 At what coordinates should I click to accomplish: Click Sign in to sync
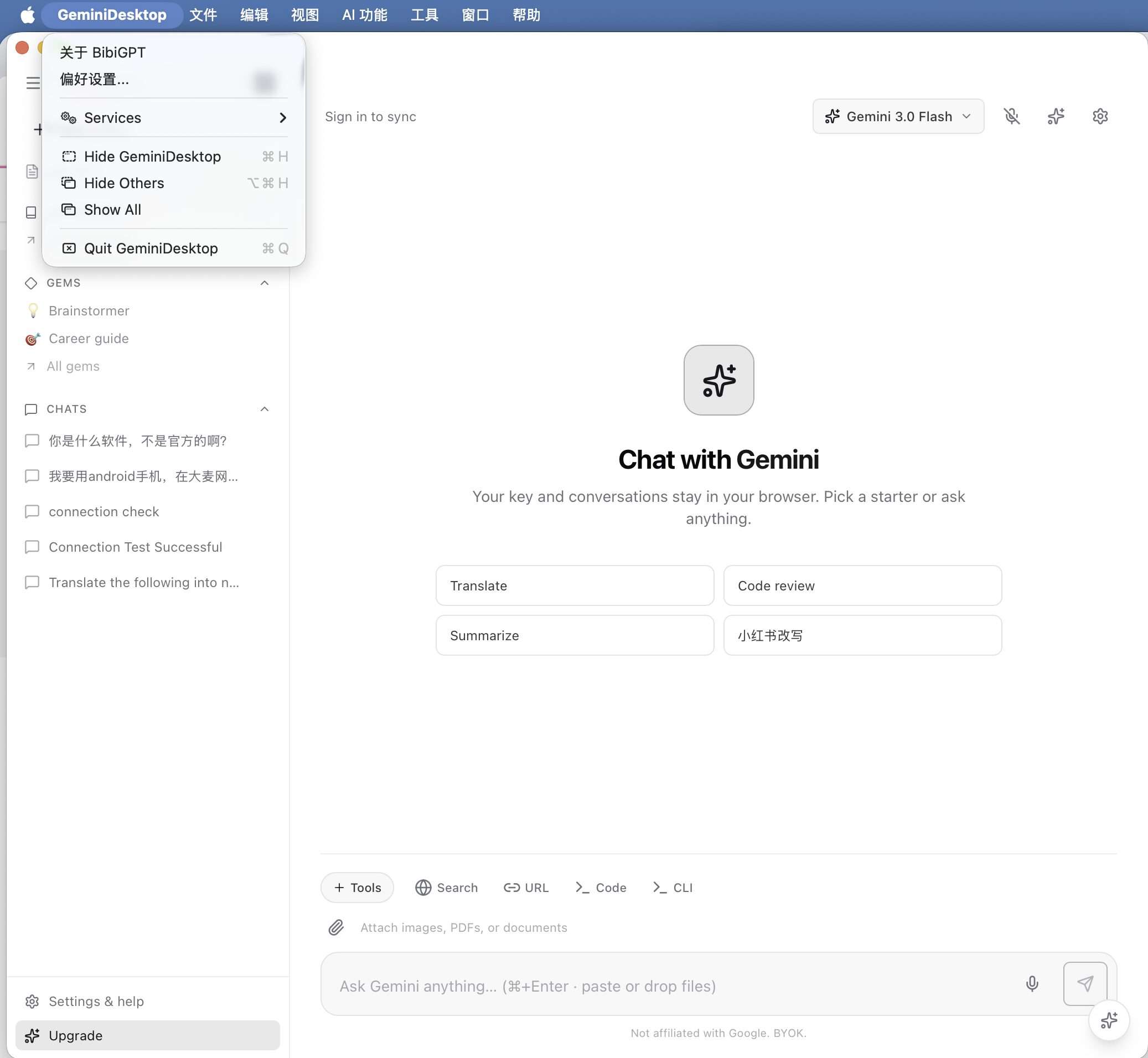click(x=370, y=116)
